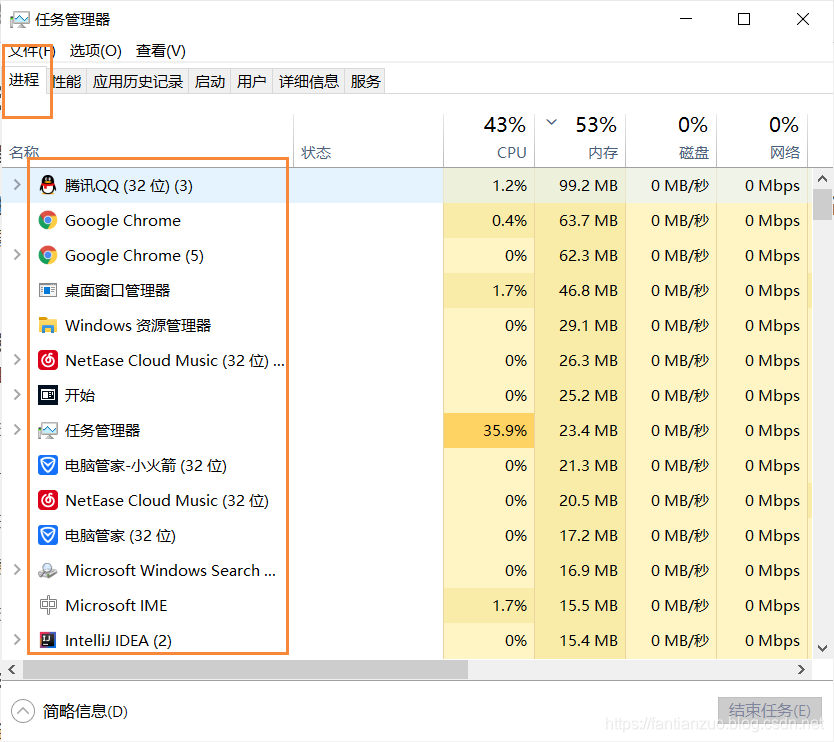Click the NetEase Cloud Music icon in 20.5 MB row
The width and height of the screenshot is (834, 742).
48,501
